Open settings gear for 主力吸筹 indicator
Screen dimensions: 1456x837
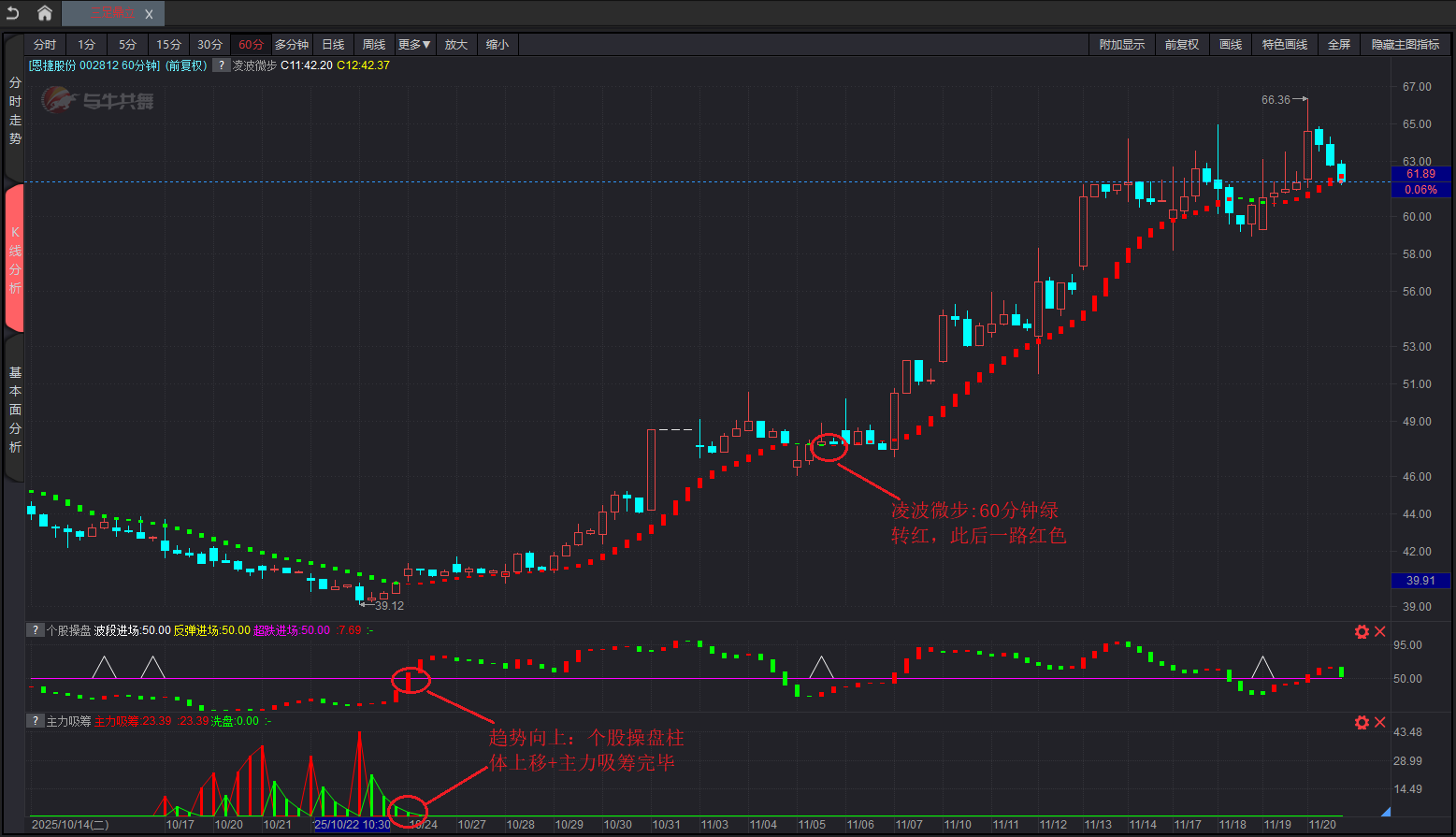1362,723
